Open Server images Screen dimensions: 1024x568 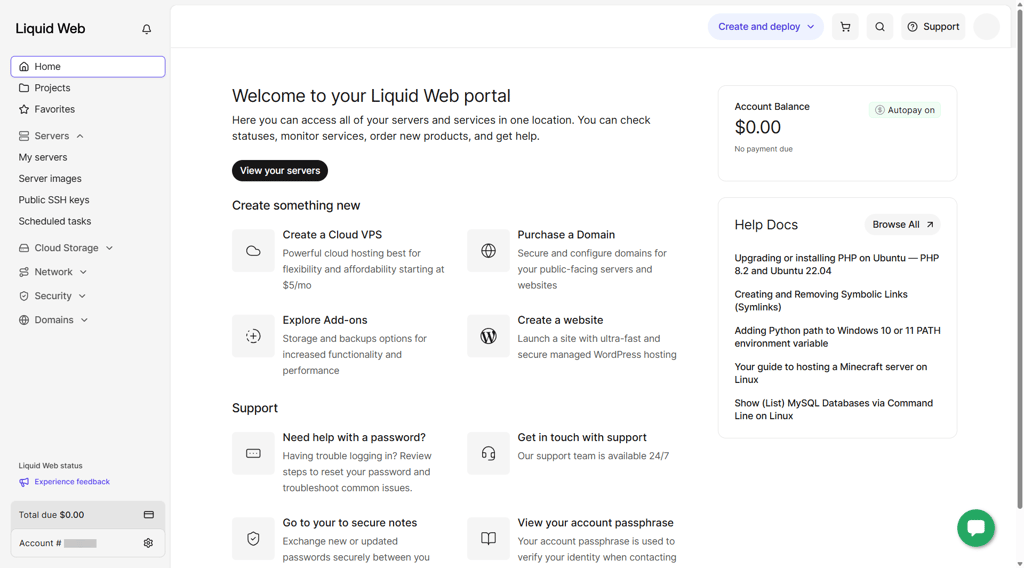coord(50,179)
